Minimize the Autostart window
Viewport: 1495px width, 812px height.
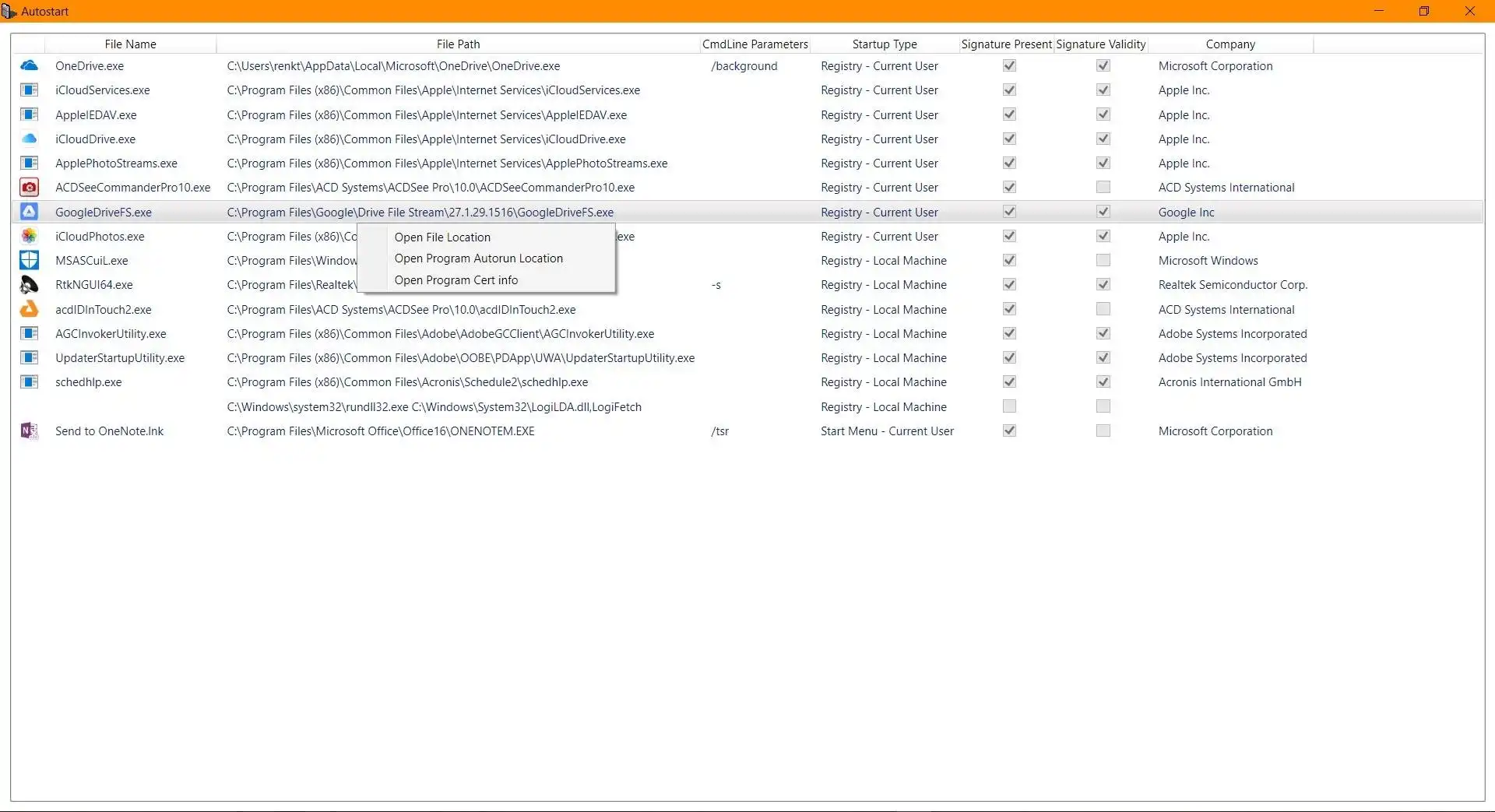click(x=1379, y=11)
